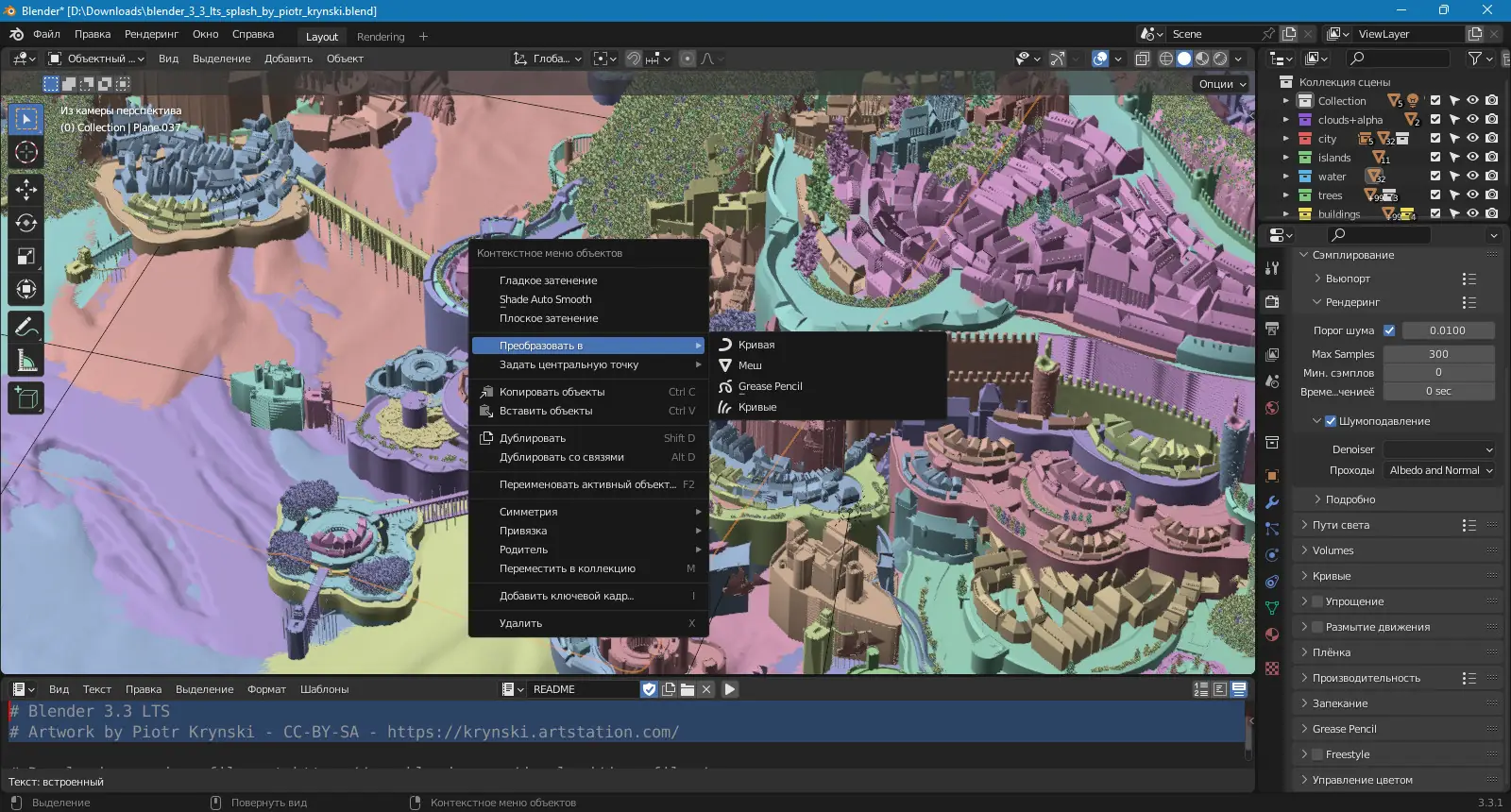The height and width of the screenshot is (812, 1511).
Task: Open the Проходы Albedo and Normal dropdown
Action: pos(1438,470)
